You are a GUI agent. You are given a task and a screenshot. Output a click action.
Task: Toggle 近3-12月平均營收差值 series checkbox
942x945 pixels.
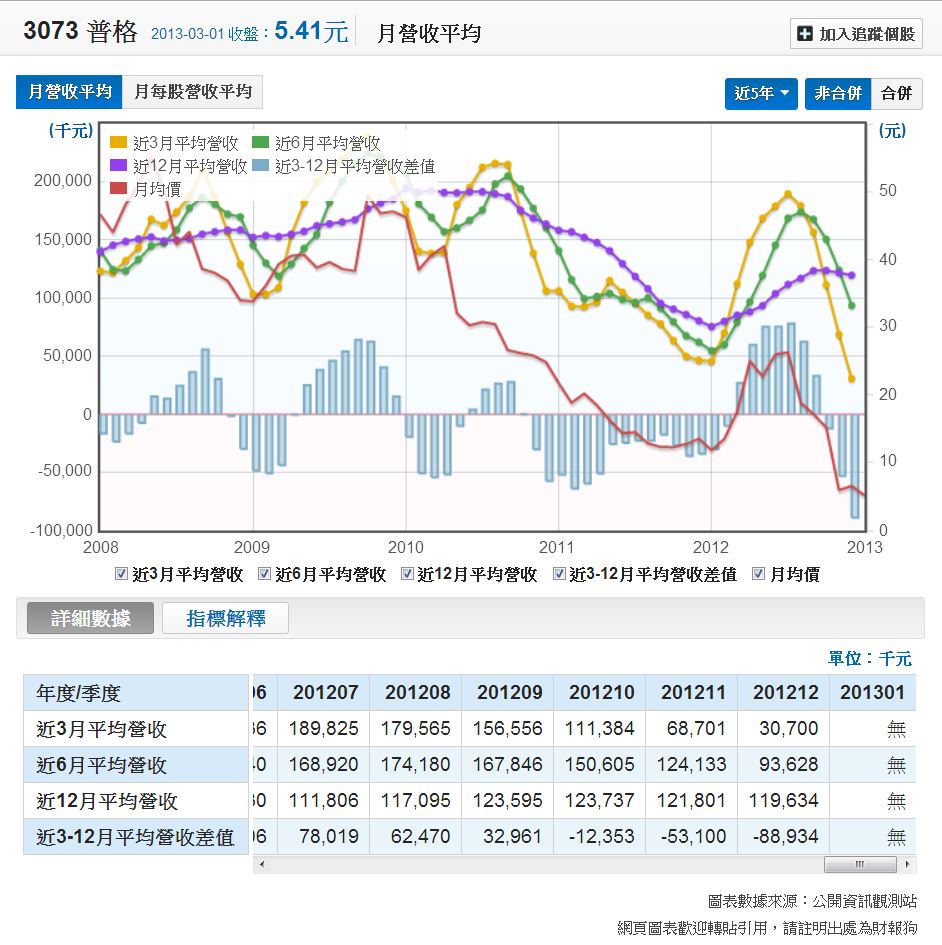(559, 574)
